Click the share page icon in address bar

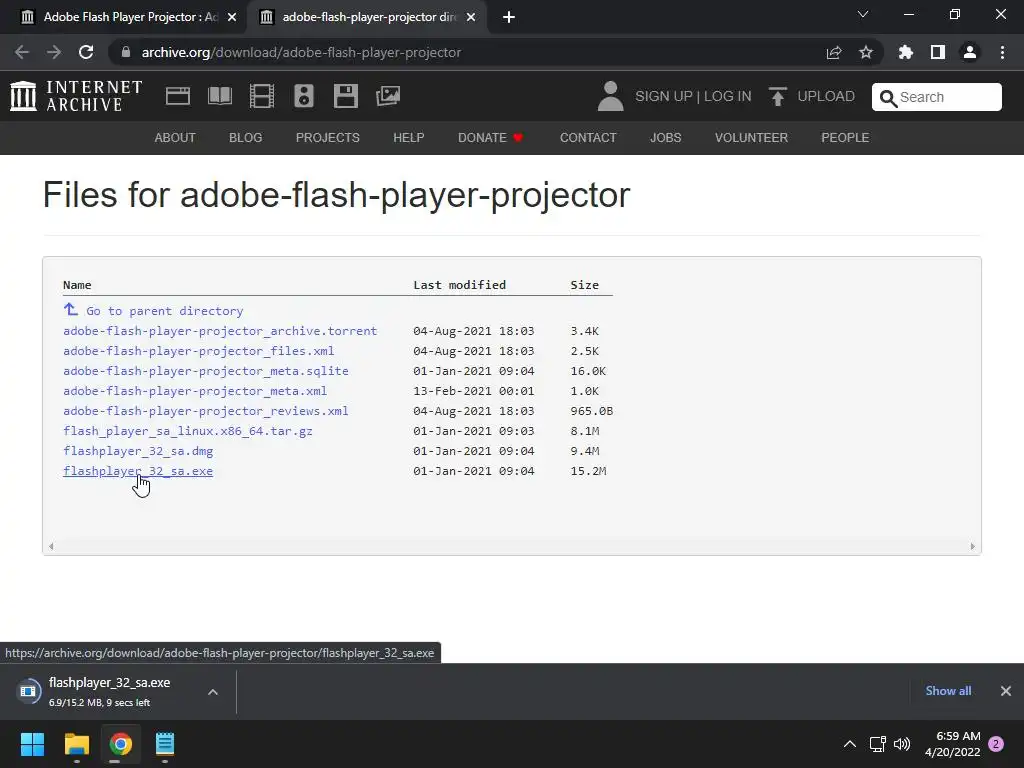834,52
